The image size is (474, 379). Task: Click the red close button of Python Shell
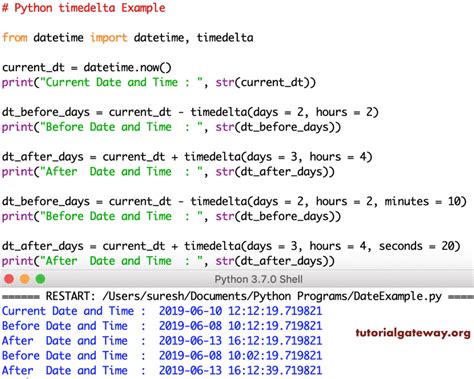(9, 279)
